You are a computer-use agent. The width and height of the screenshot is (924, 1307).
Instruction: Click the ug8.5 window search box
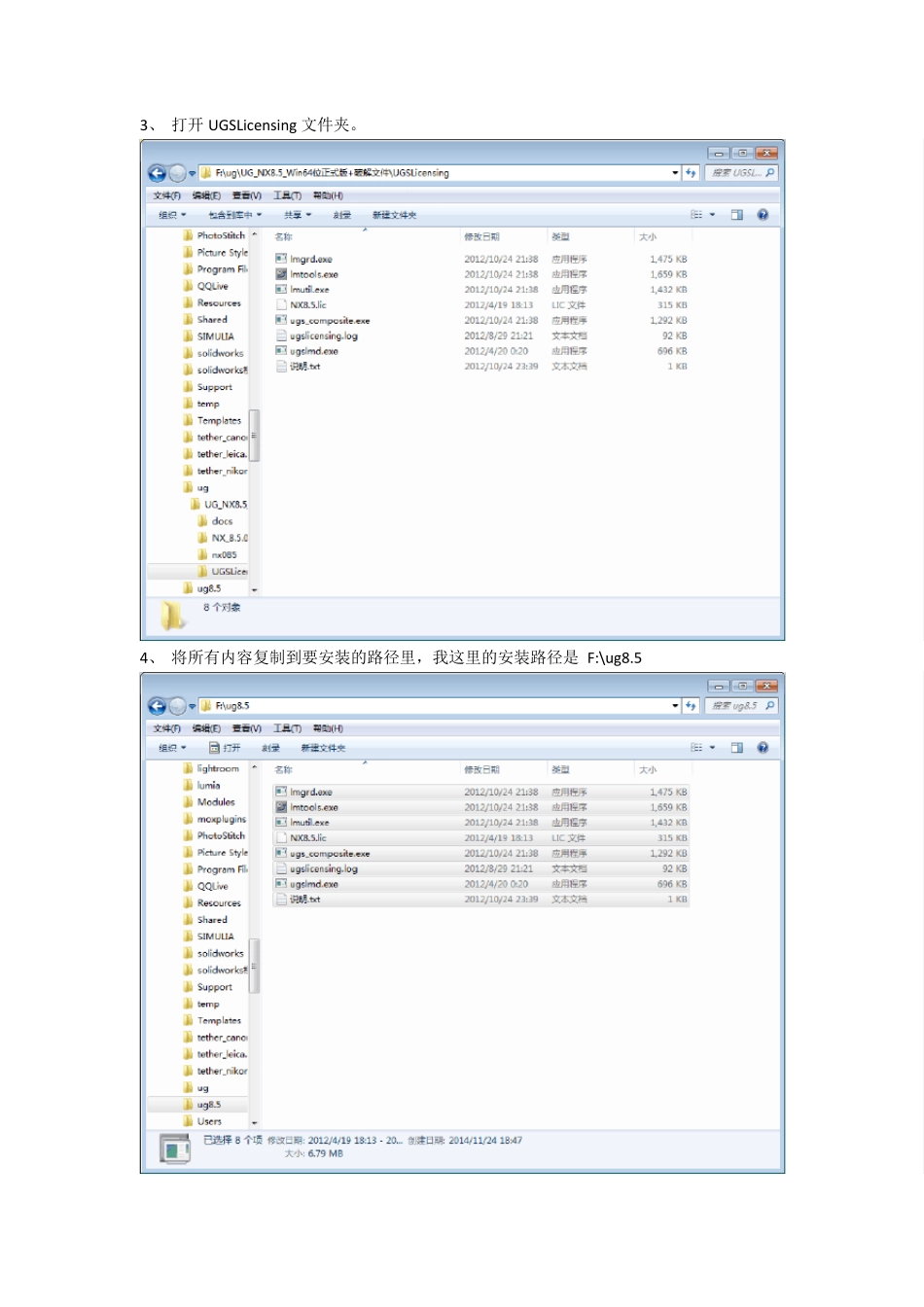(741, 706)
